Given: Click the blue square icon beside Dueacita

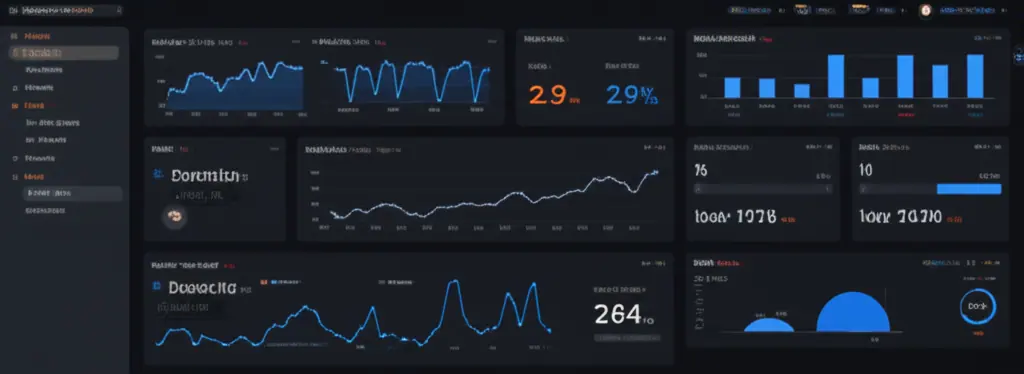Looking at the screenshot, I should (x=156, y=286).
